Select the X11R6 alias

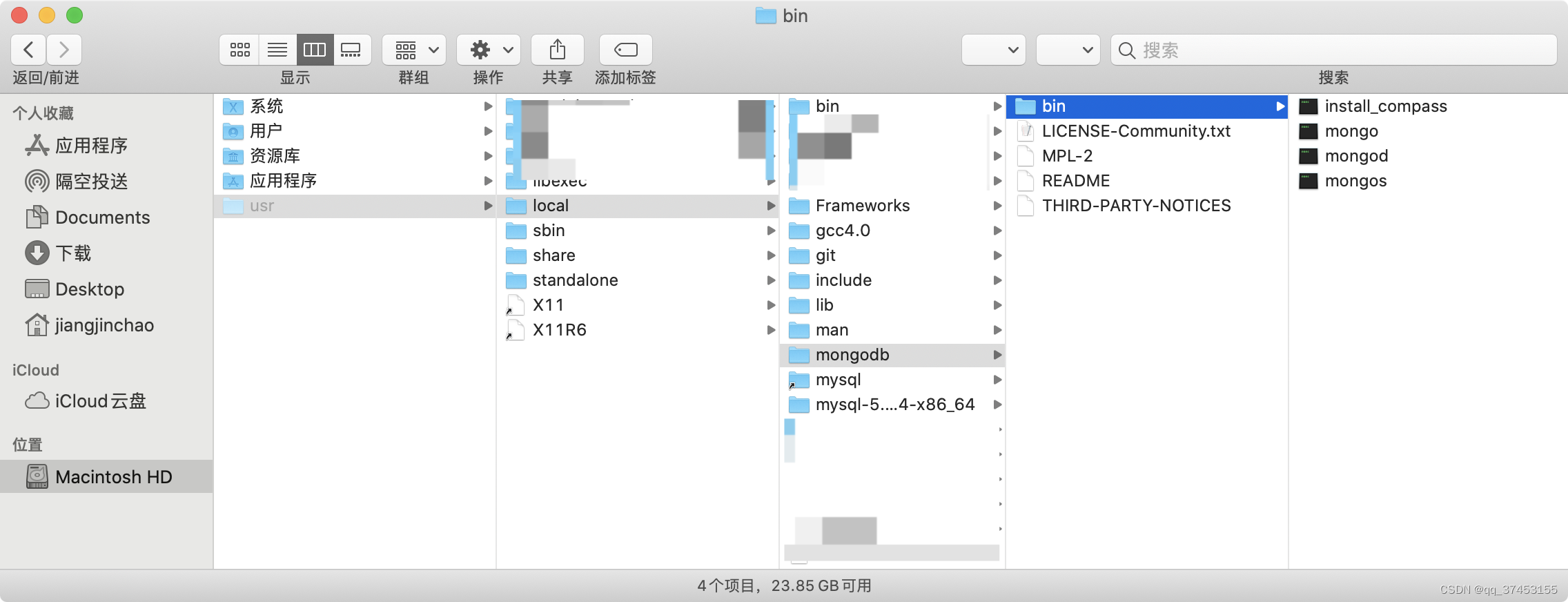(x=638, y=330)
